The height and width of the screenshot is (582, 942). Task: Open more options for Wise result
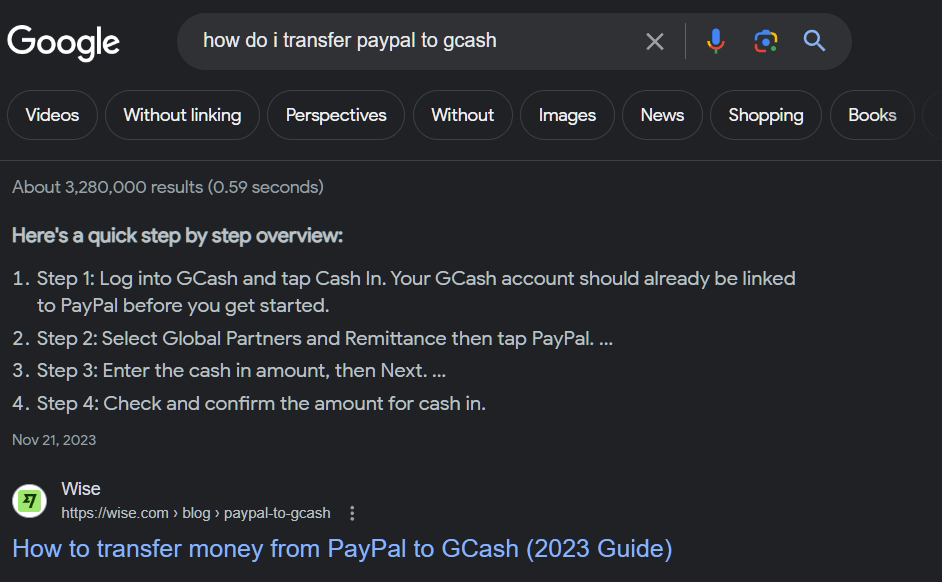tap(352, 513)
